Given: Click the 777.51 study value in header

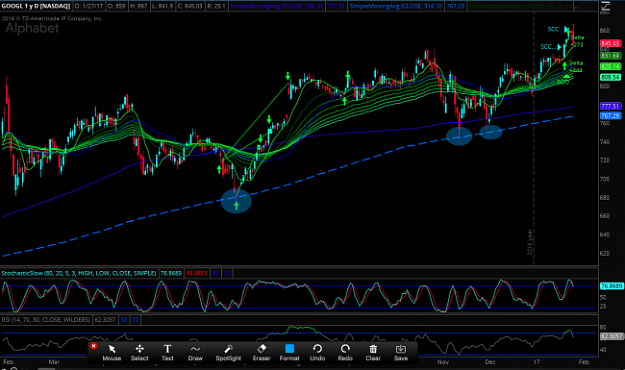Looking at the screenshot, I should (x=336, y=6).
